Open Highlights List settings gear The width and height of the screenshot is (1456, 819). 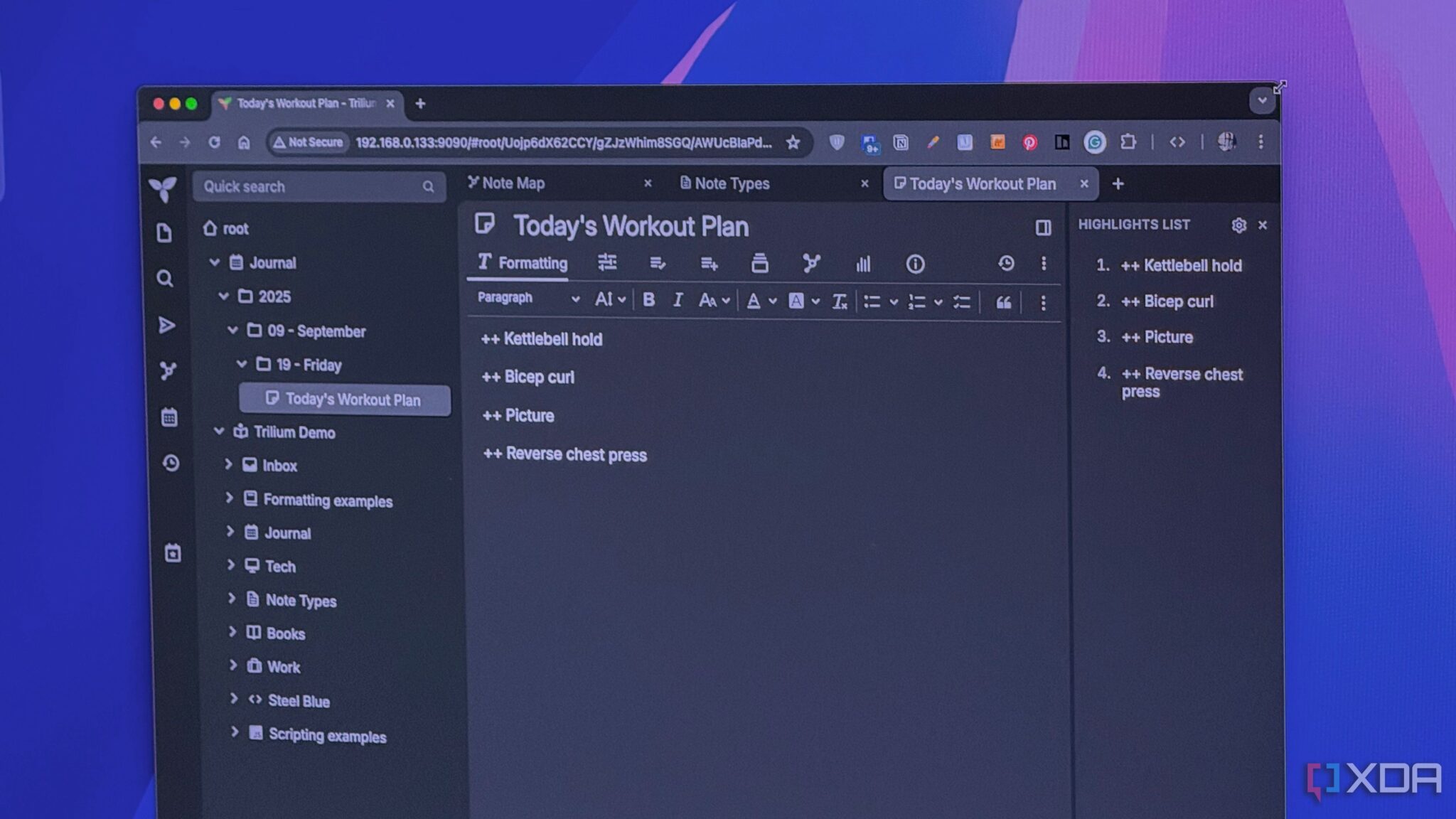point(1238,225)
